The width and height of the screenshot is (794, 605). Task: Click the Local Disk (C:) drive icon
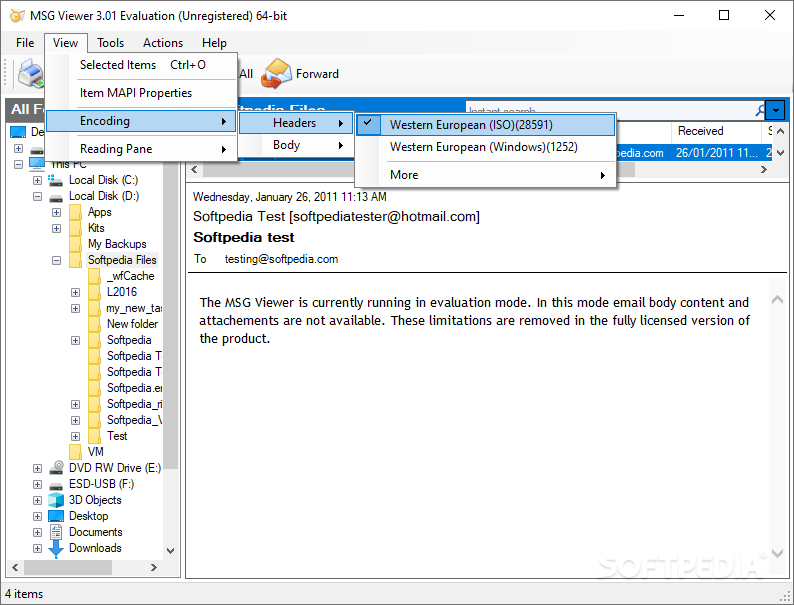55,180
